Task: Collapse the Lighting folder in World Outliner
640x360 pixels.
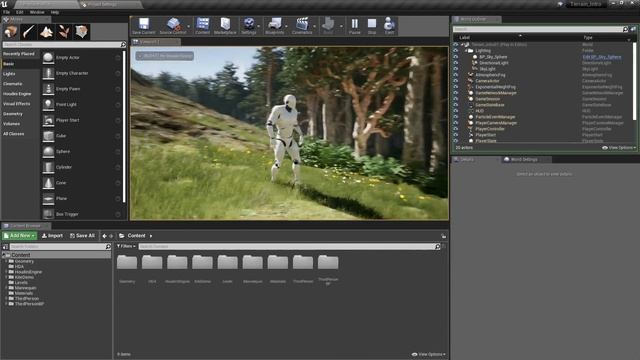Action: pyautogui.click(x=466, y=51)
